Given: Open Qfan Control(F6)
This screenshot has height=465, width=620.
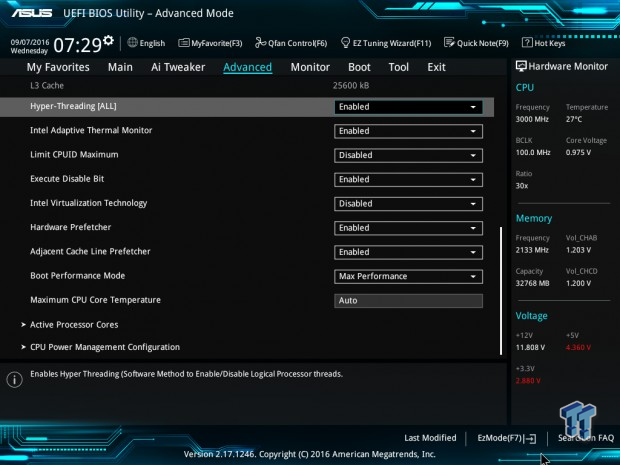Looking at the screenshot, I should coord(291,43).
